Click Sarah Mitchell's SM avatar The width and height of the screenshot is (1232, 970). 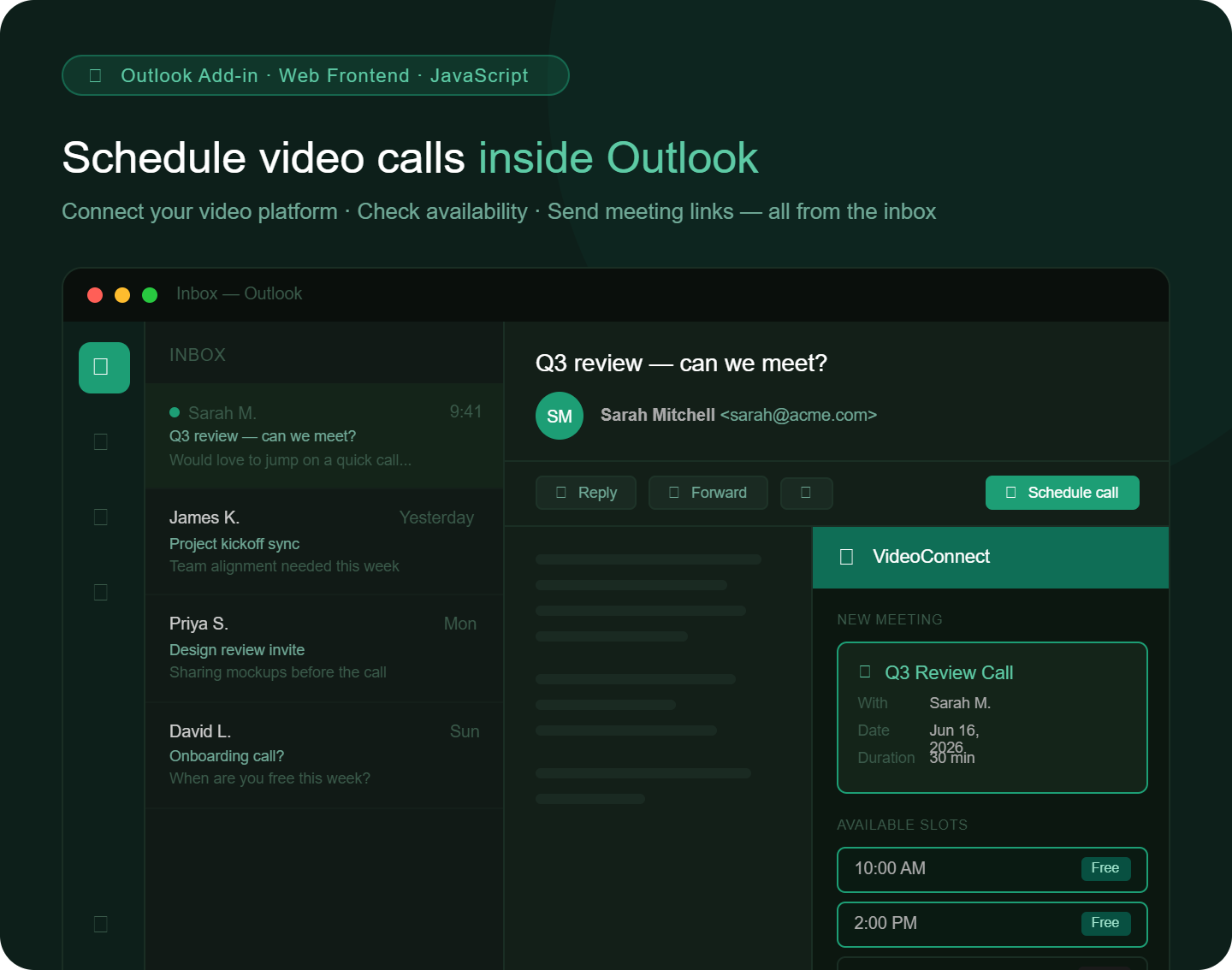(x=560, y=416)
